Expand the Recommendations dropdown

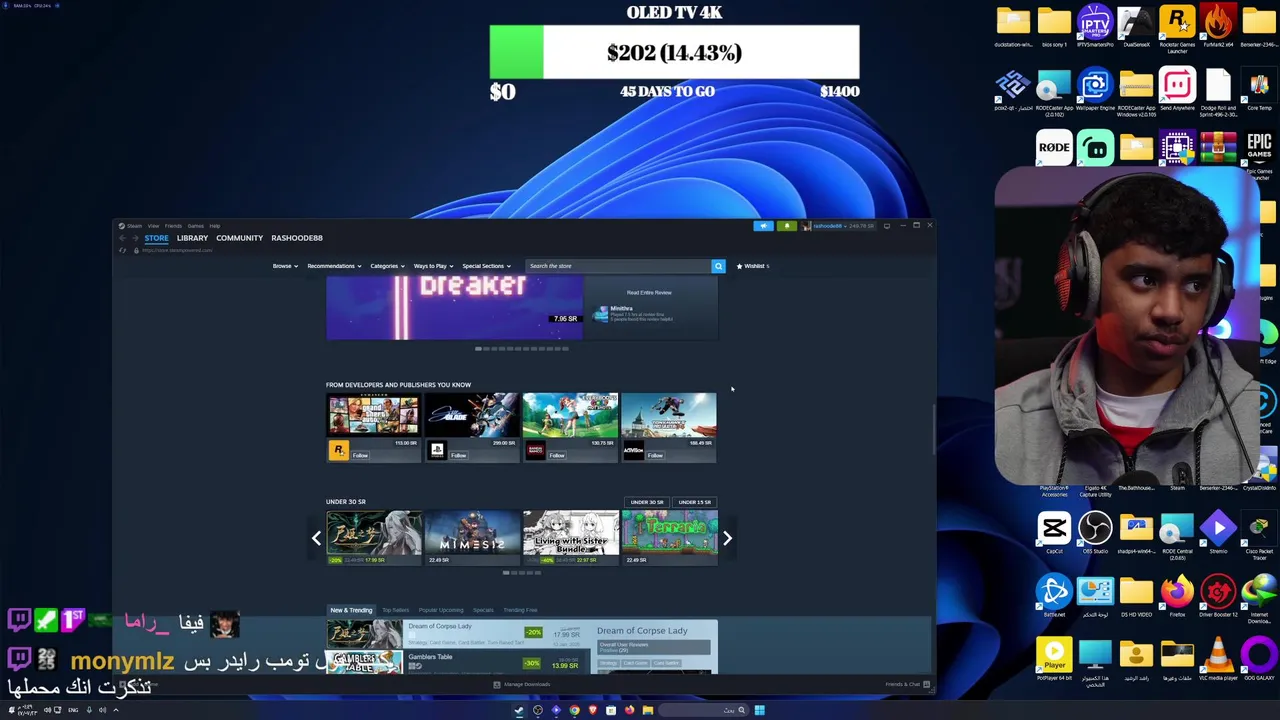coord(334,266)
